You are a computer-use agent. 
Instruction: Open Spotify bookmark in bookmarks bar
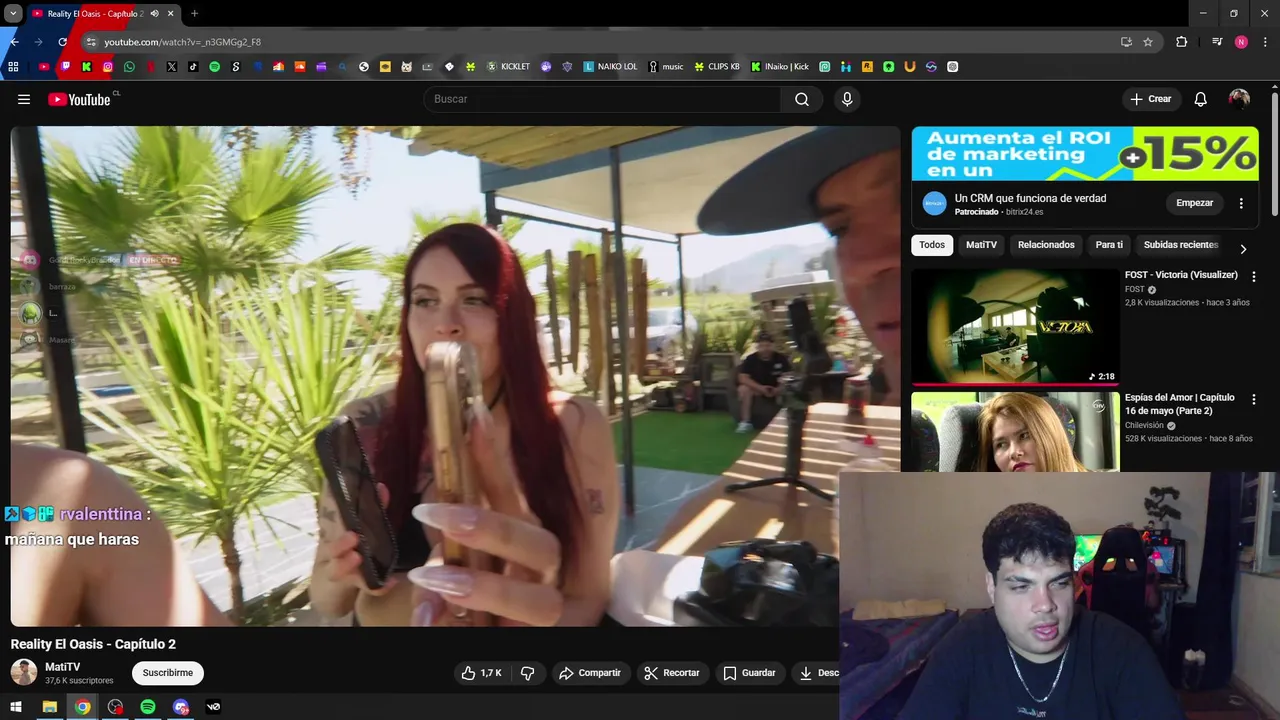coord(214,67)
